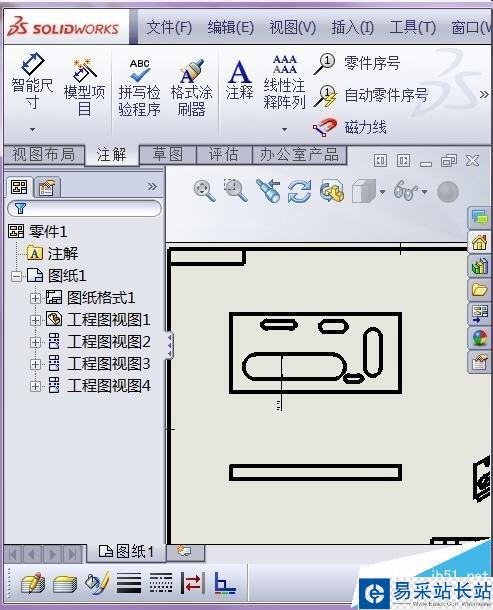Open Linear Note Pattern (线性注释阵列)
493x610 pixels.
coord(284,82)
